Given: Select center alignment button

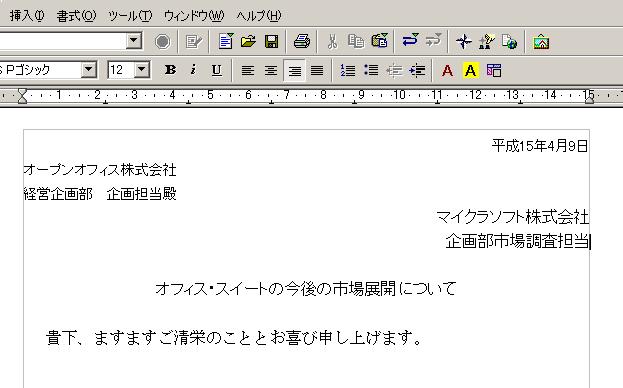Looking at the screenshot, I should (271, 71).
